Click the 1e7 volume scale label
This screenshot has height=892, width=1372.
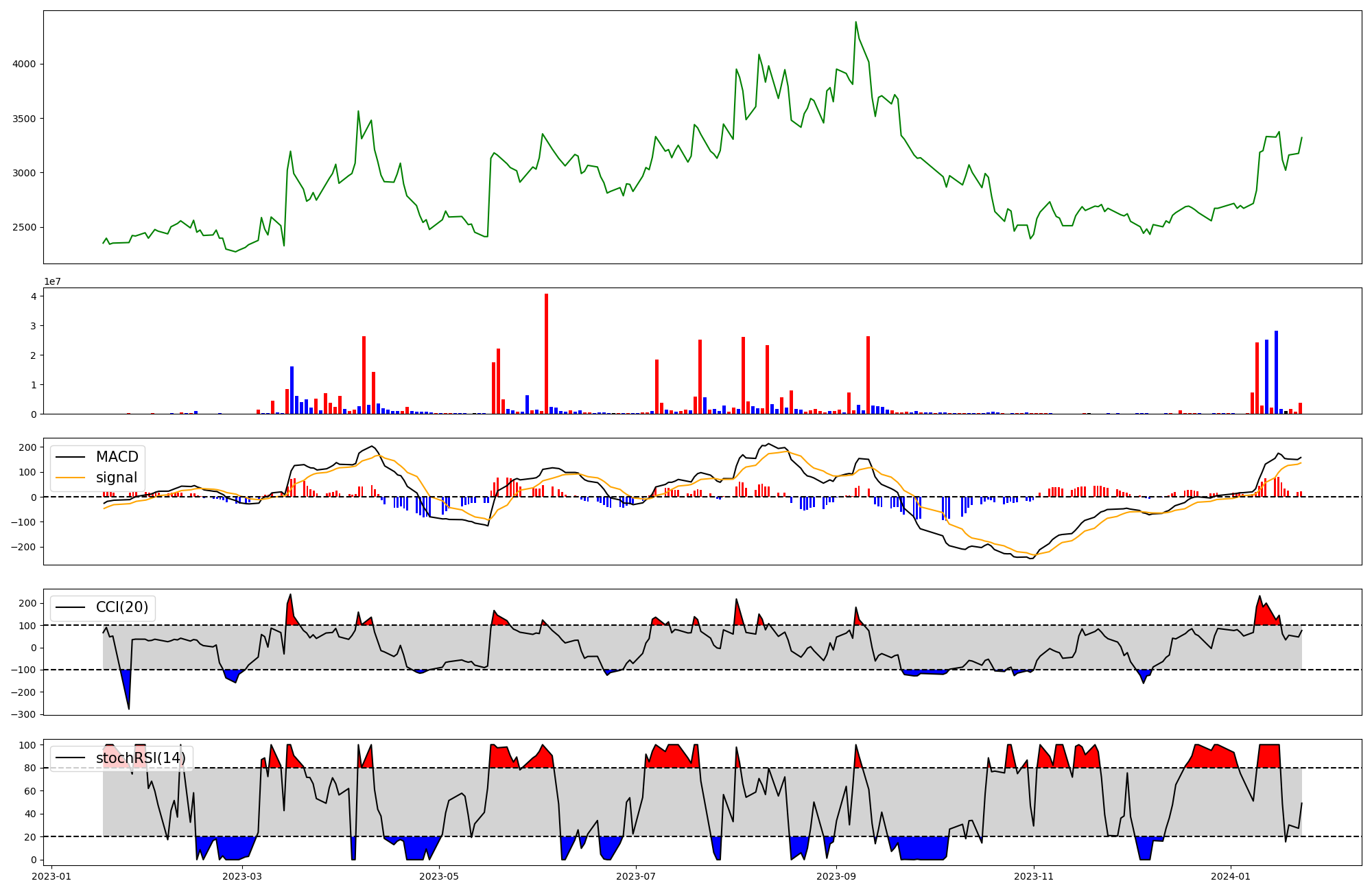pos(52,282)
